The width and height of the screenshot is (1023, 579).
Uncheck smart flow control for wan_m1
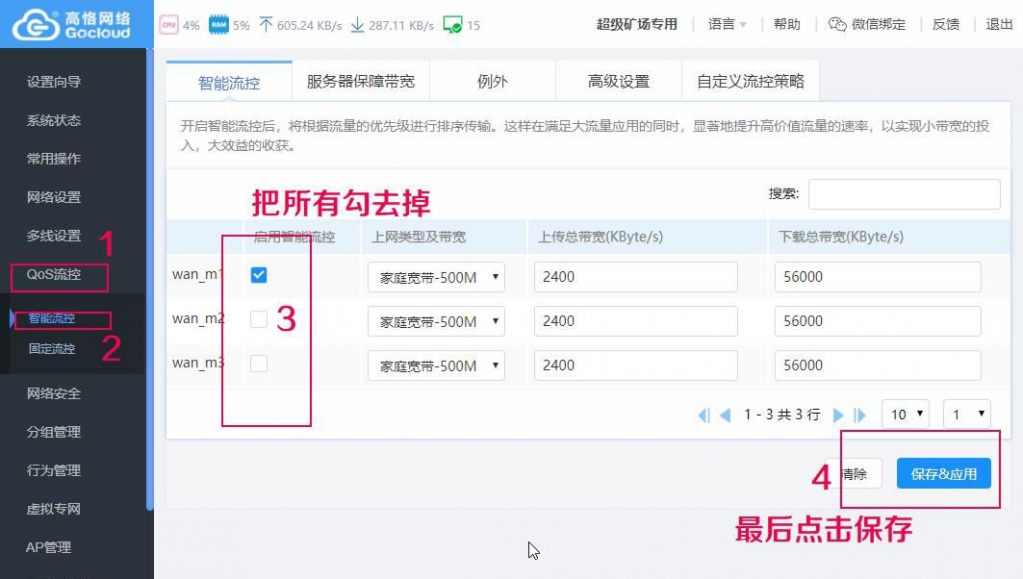coord(259,276)
